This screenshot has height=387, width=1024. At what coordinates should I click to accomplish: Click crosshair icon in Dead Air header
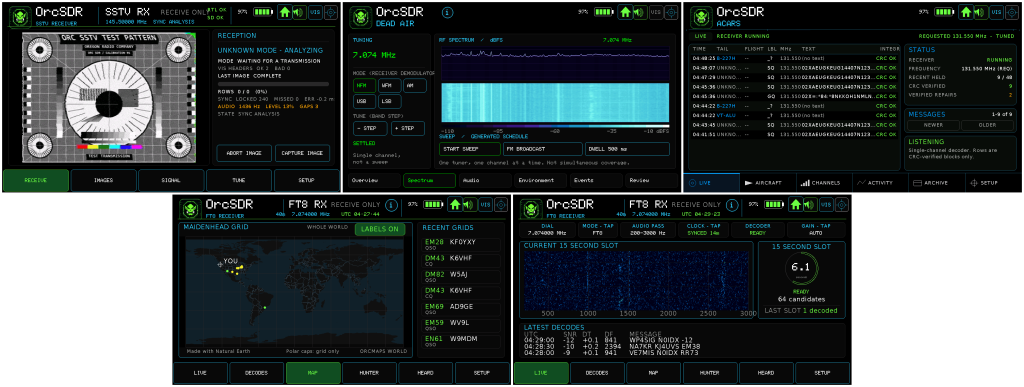pos(671,12)
